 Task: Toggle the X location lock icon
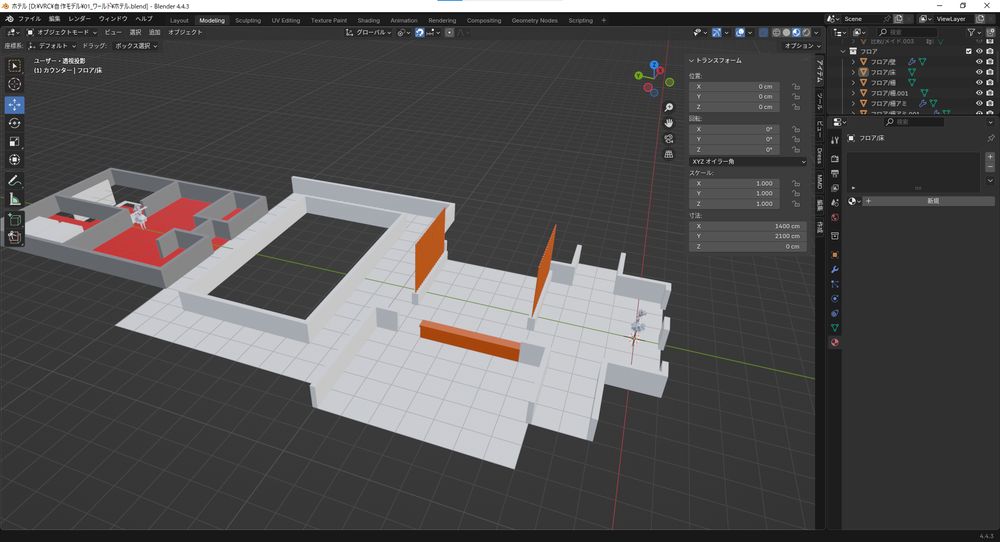[796, 87]
